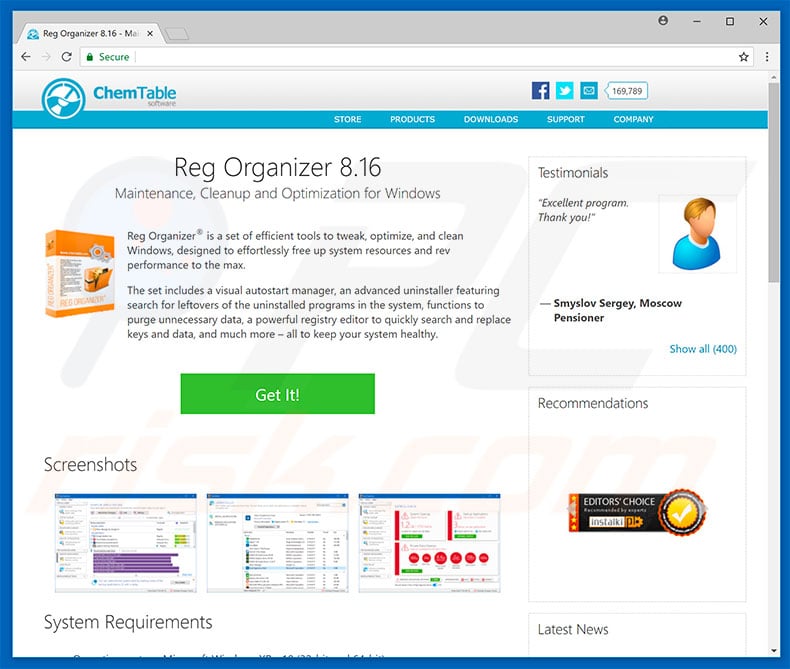
Task: Click the Reg Organizer orange box image
Action: tap(80, 274)
